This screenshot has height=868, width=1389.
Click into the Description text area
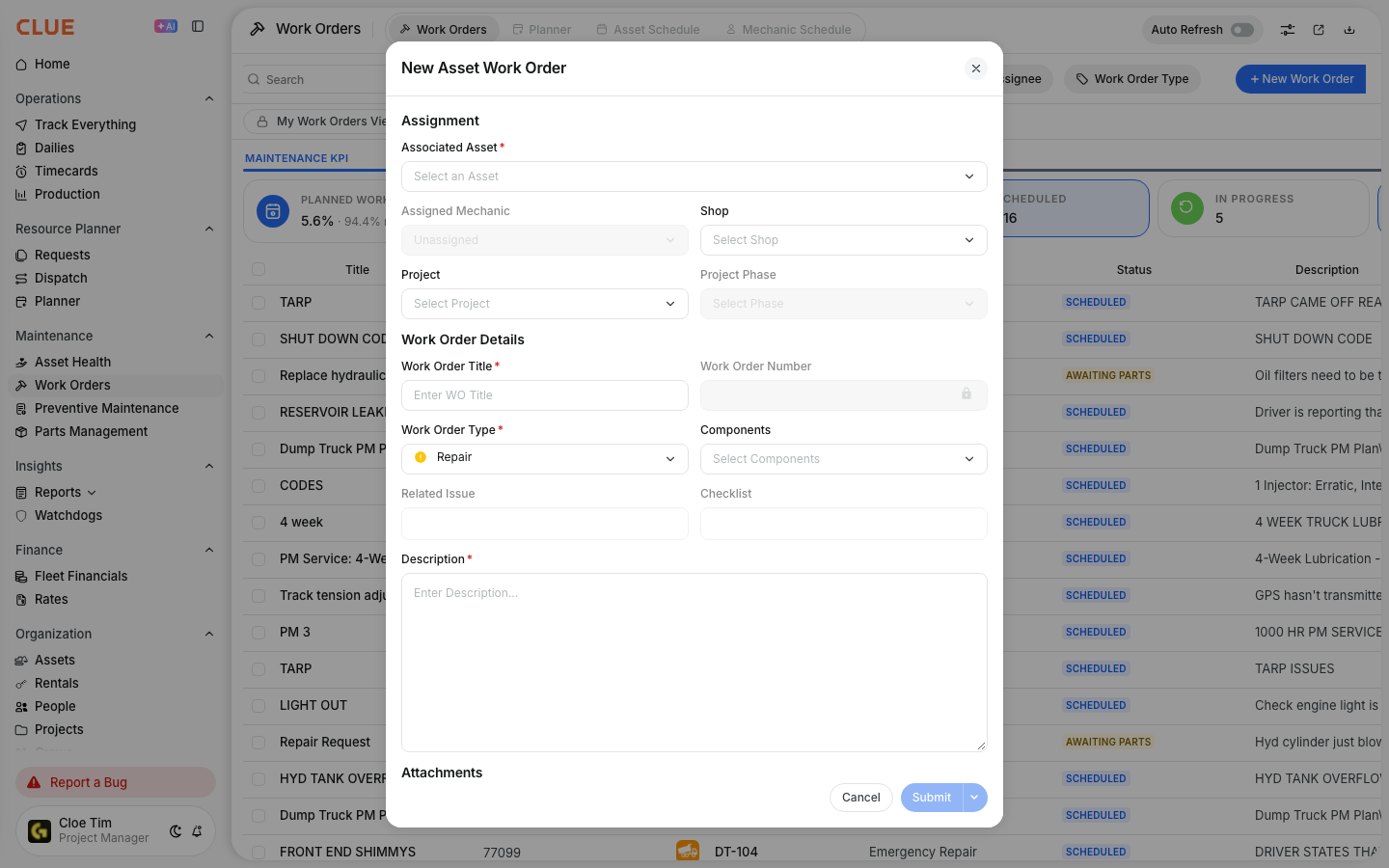(694, 663)
